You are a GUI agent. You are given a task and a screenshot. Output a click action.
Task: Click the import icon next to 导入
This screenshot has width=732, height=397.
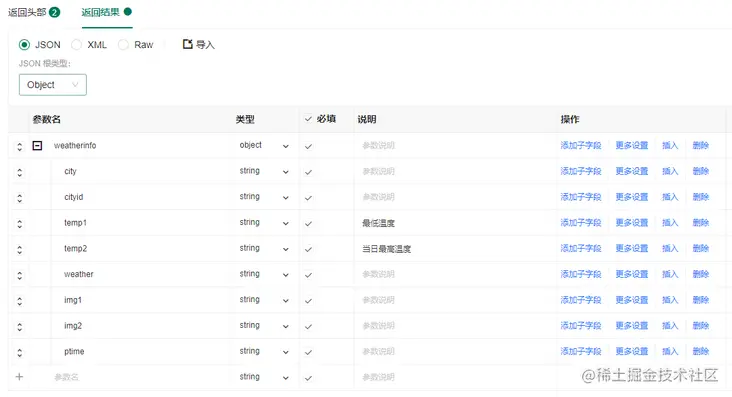[187, 44]
